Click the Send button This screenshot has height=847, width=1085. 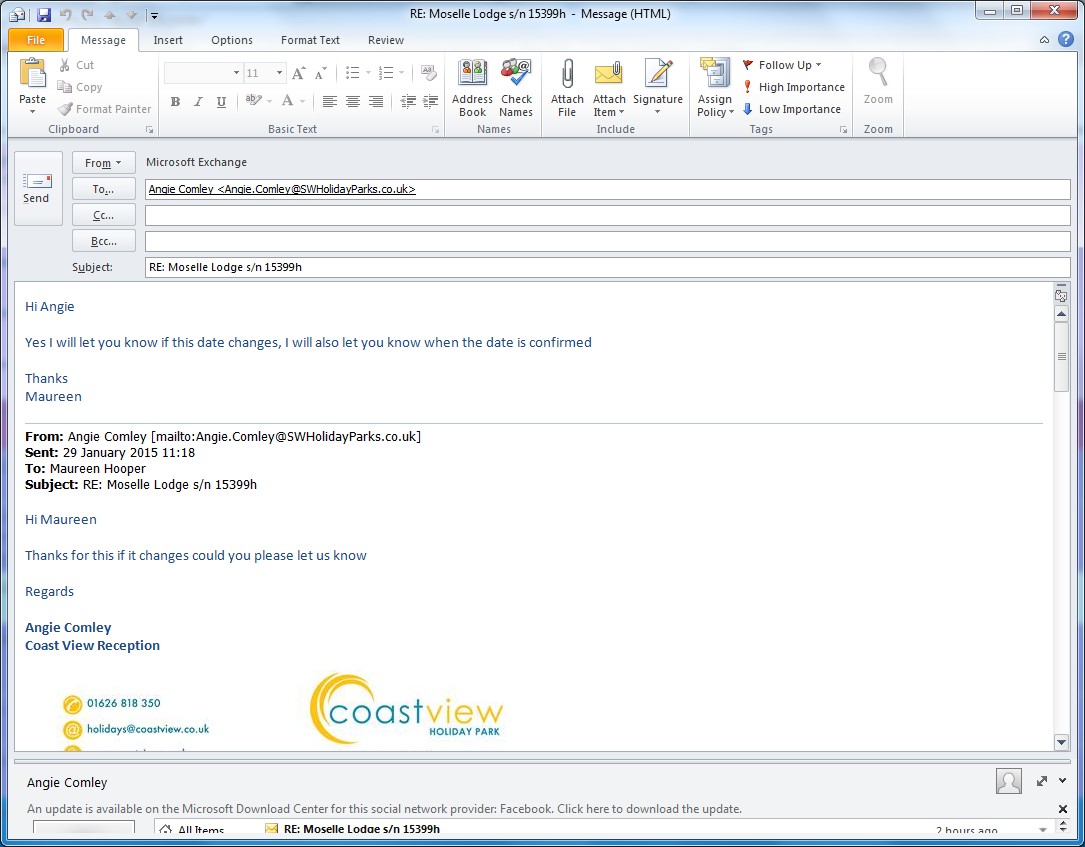click(x=37, y=188)
